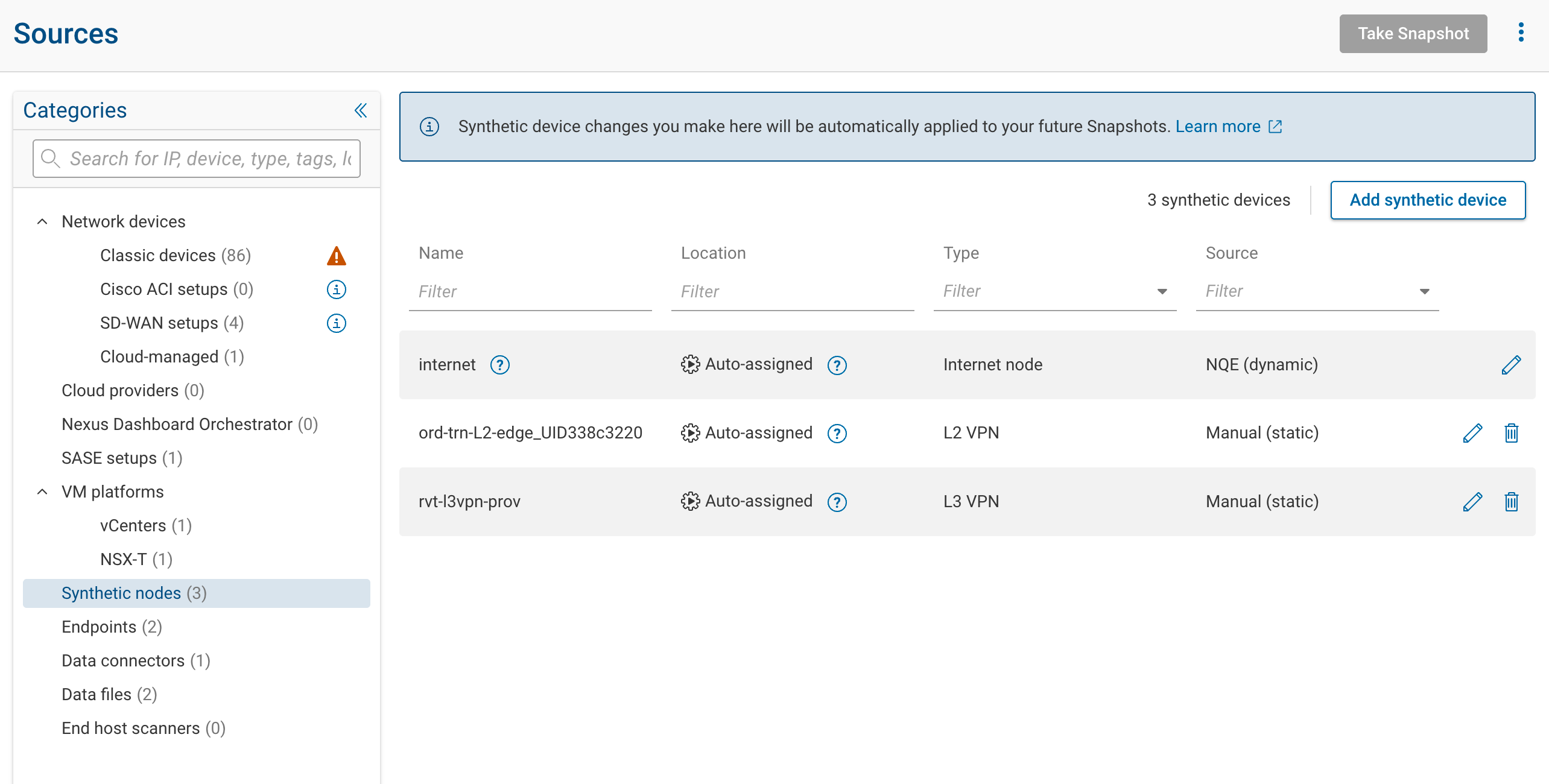
Task: Select Endpoints (2) category
Action: 112,627
